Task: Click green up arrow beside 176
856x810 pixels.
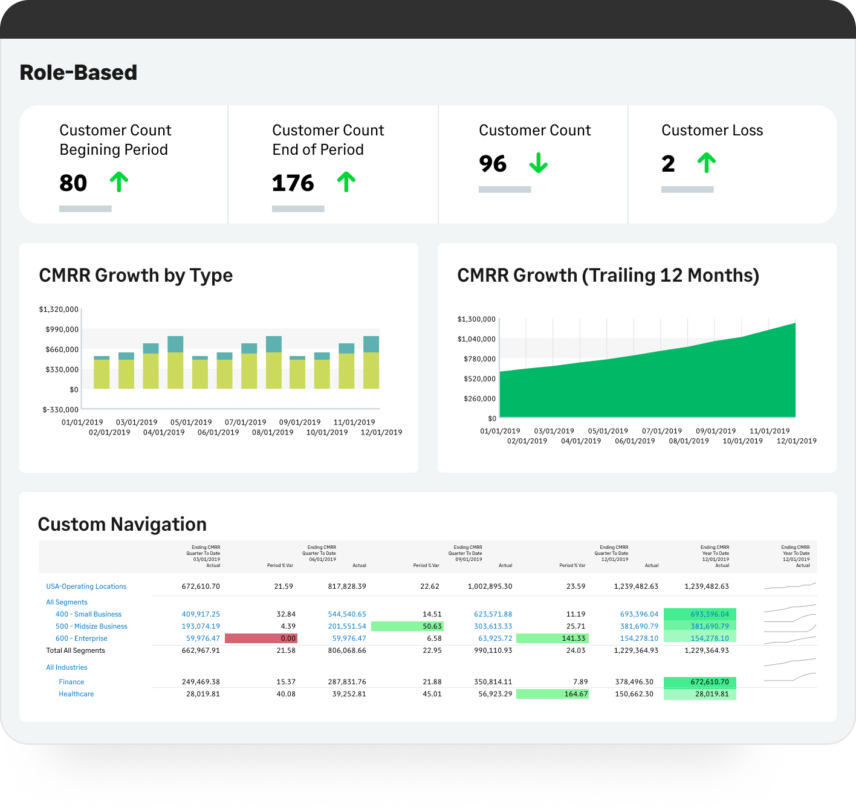Action: (x=346, y=182)
